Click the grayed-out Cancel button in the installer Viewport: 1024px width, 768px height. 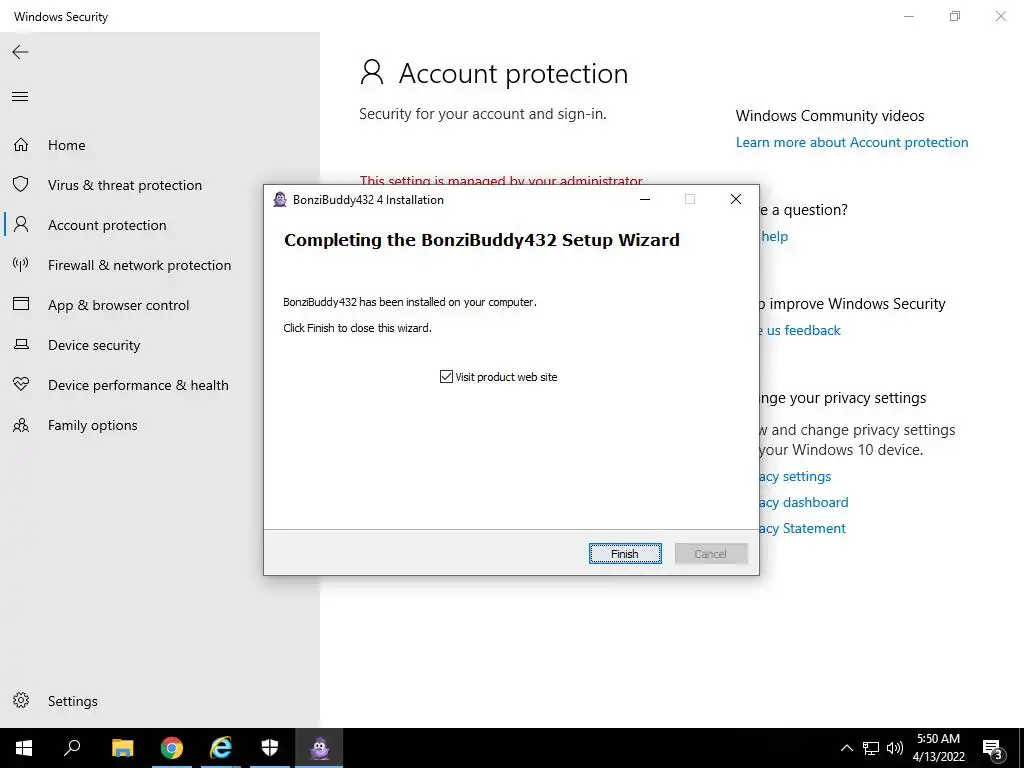pos(711,554)
